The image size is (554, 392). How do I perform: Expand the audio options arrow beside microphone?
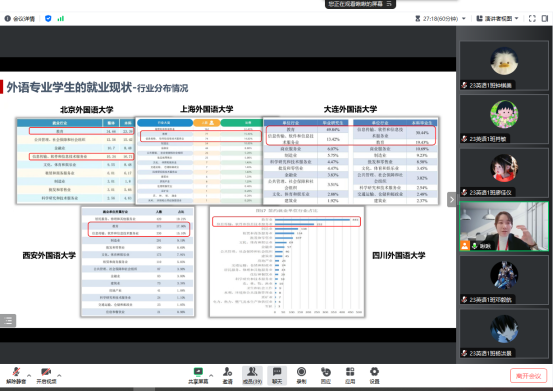coord(29,375)
